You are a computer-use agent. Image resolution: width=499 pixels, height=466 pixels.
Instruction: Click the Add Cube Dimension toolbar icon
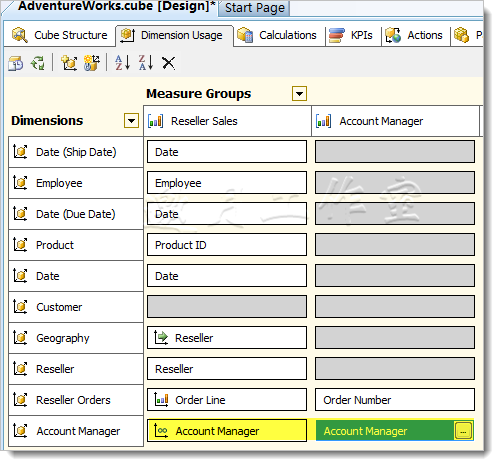[x=69, y=63]
